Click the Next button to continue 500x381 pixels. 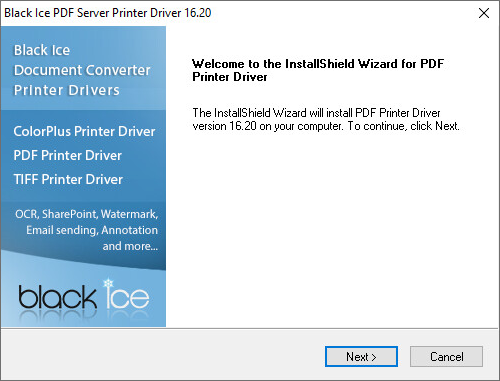coord(361,357)
